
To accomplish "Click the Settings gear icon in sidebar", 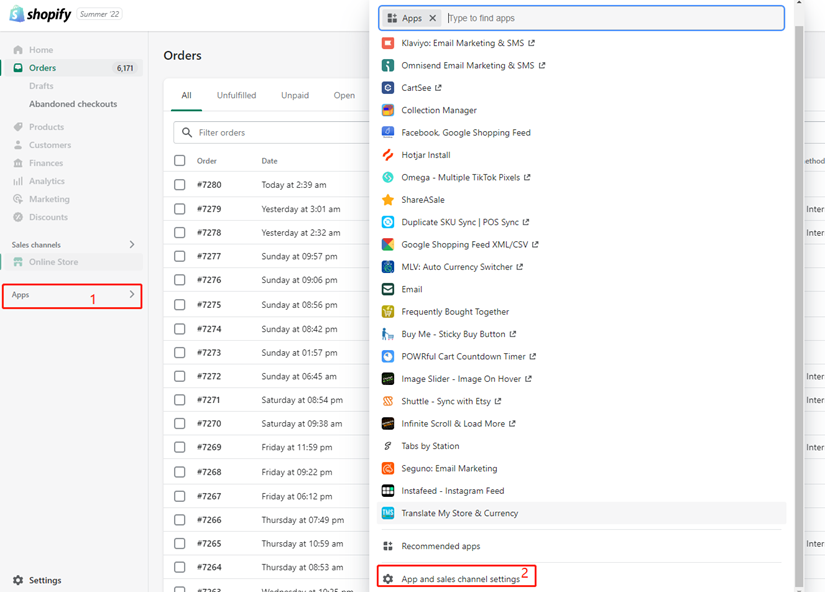I will pyautogui.click(x=18, y=580).
